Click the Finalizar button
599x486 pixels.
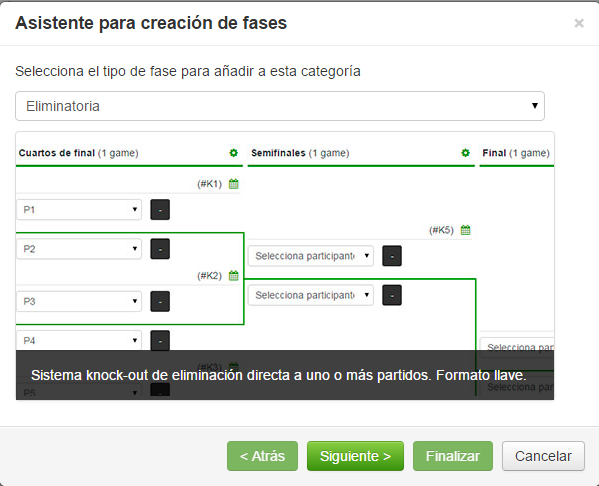453,456
